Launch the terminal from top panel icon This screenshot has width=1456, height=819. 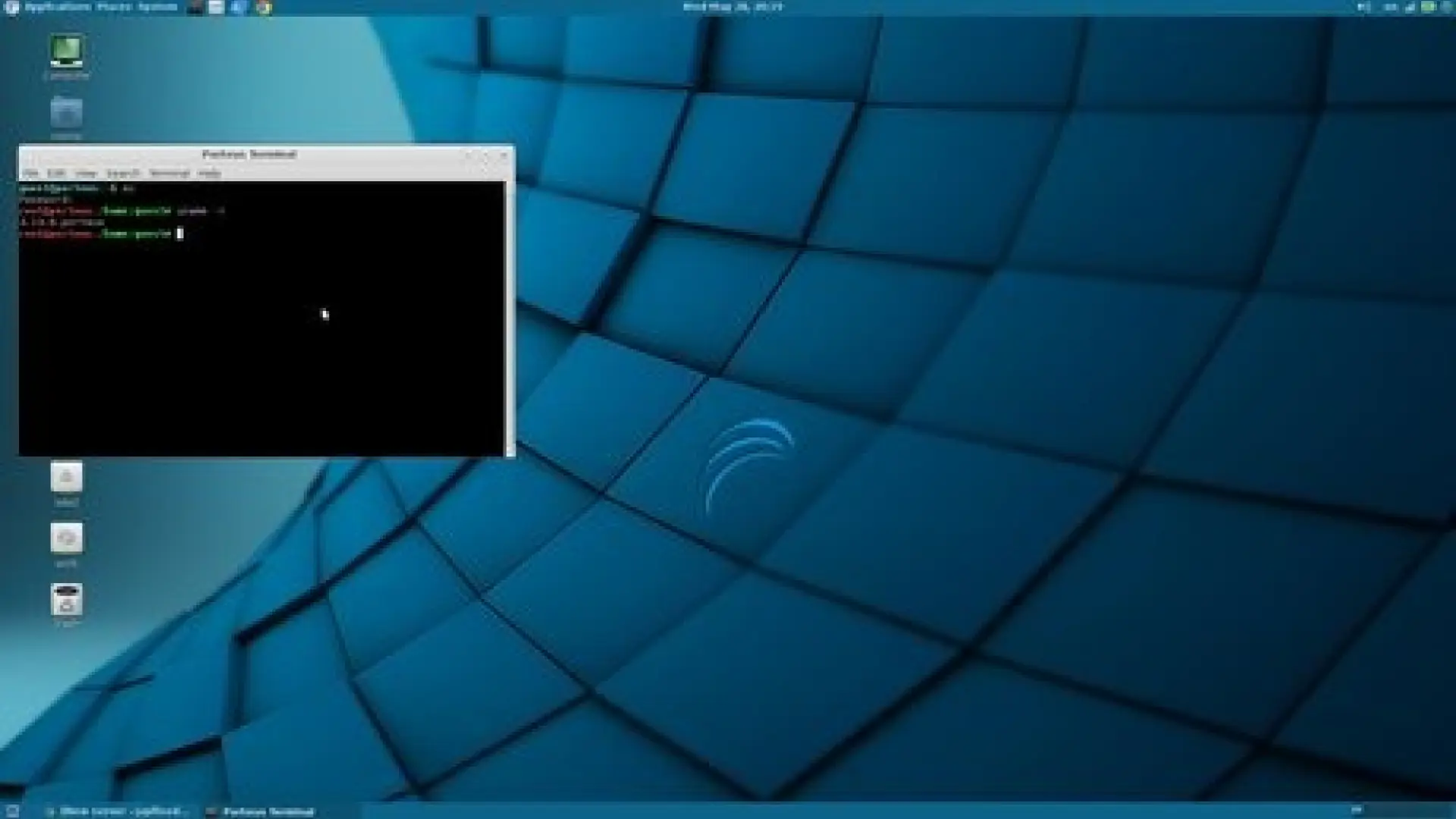[195, 8]
